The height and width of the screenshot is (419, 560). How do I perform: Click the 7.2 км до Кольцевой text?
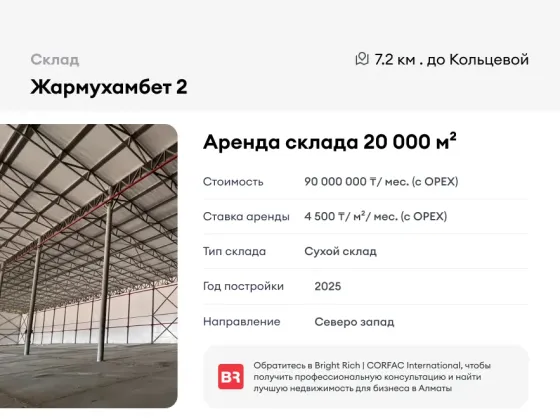click(x=451, y=60)
